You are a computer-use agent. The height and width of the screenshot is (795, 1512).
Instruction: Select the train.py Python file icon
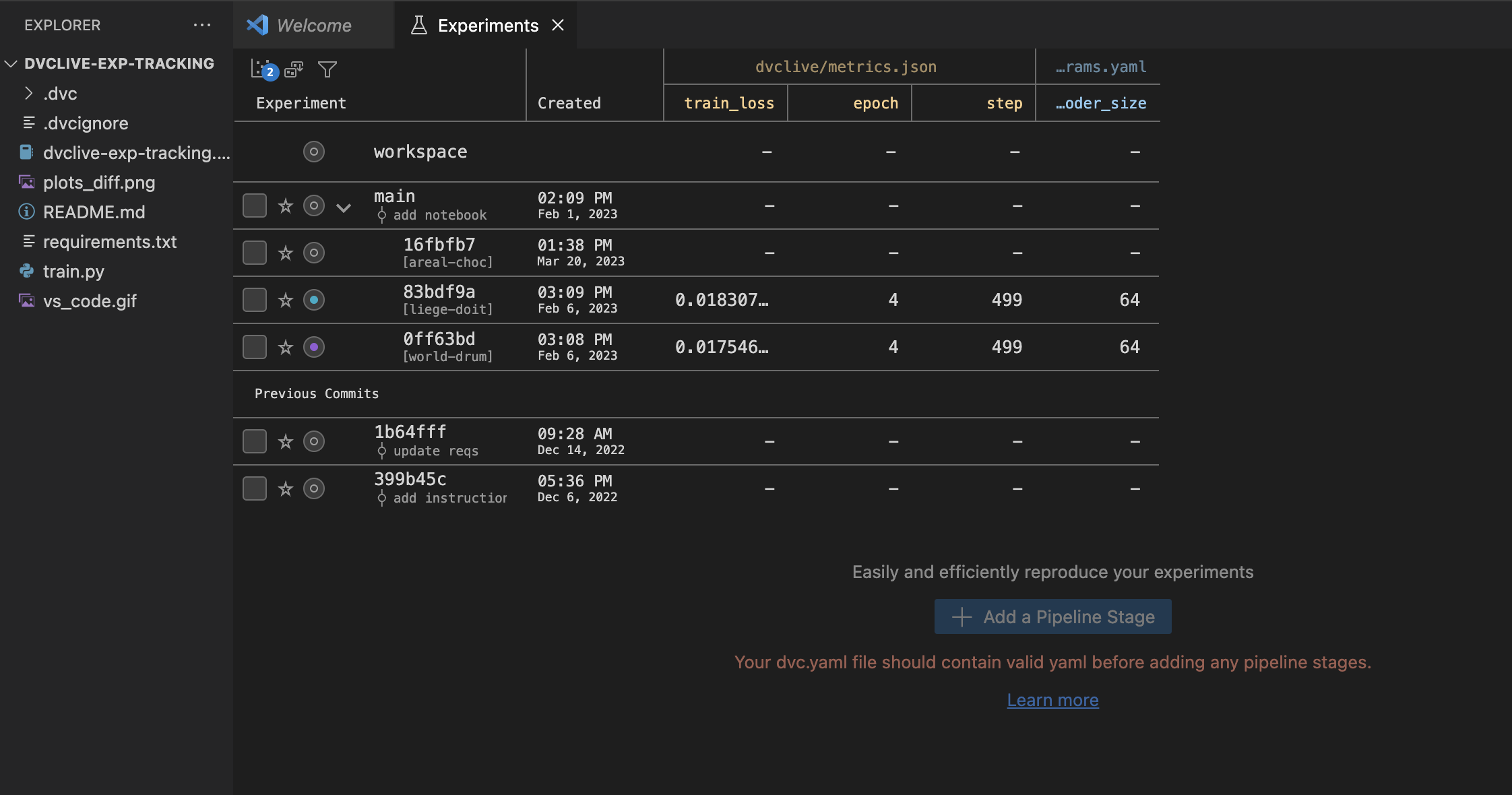(26, 272)
